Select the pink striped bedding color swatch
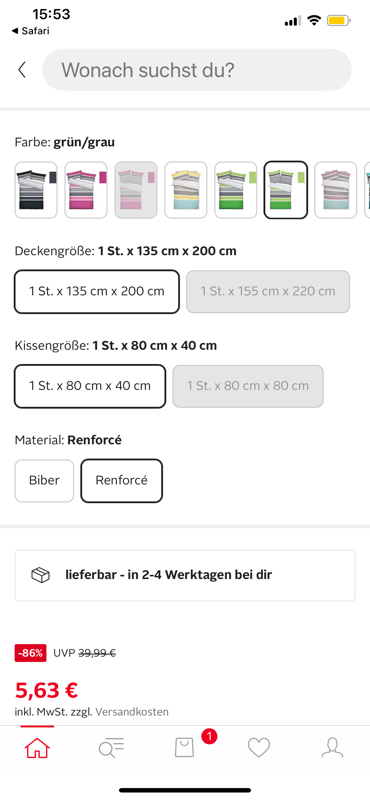 click(86, 190)
